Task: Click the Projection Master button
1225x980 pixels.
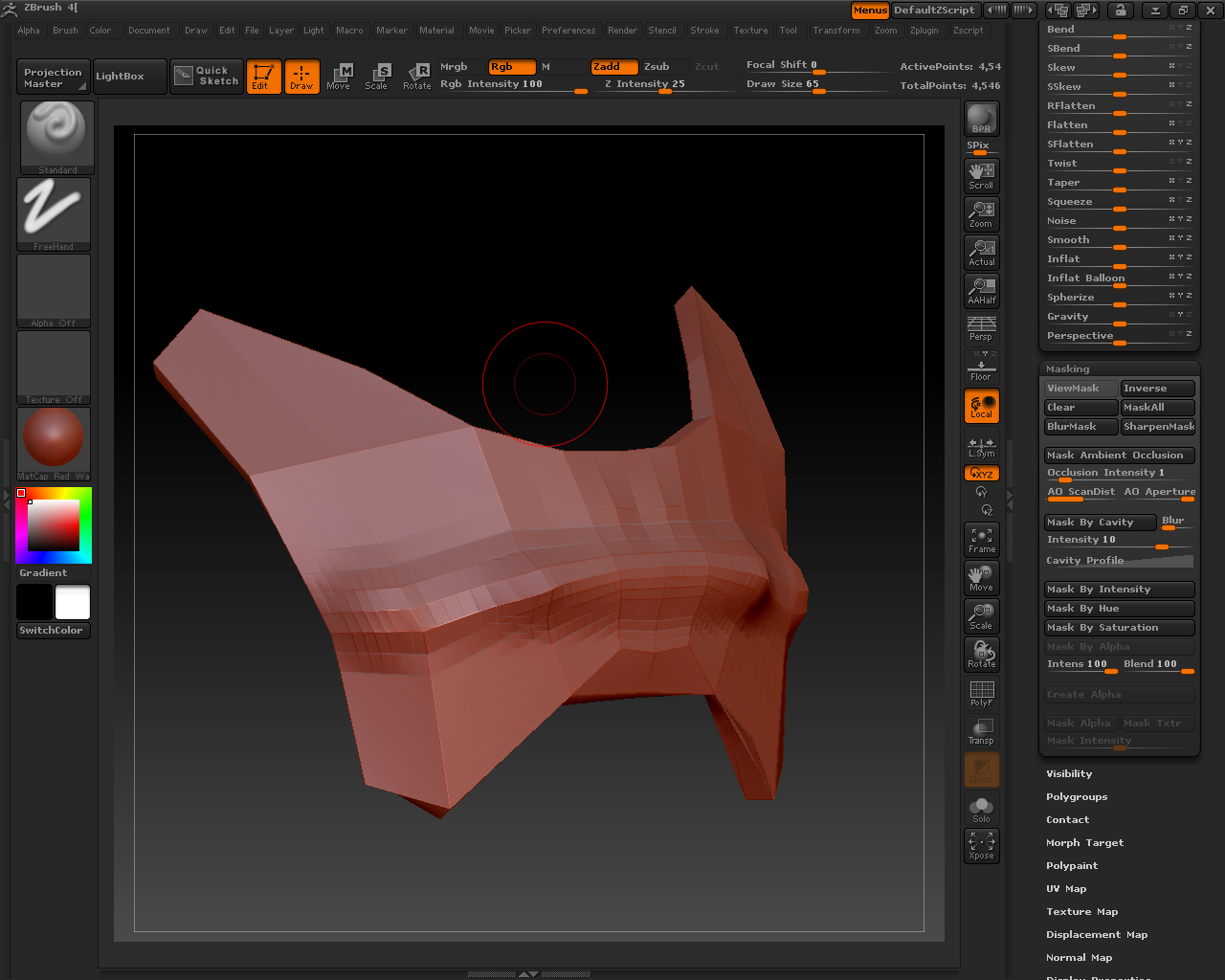Action: click(54, 77)
